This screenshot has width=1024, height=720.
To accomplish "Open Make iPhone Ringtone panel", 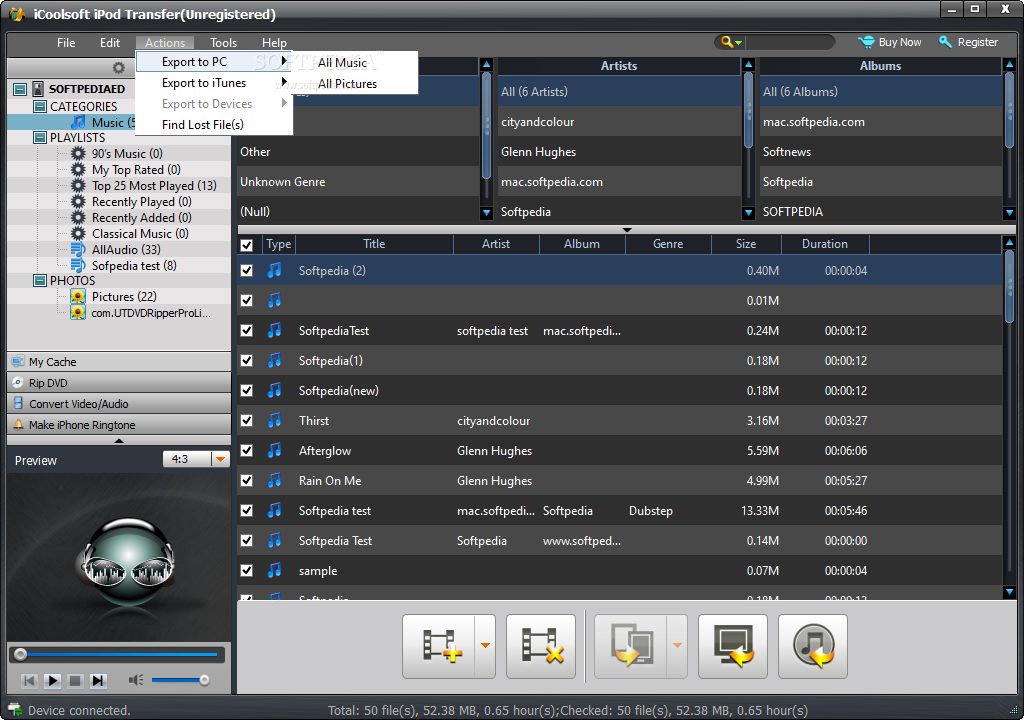I will pos(119,424).
